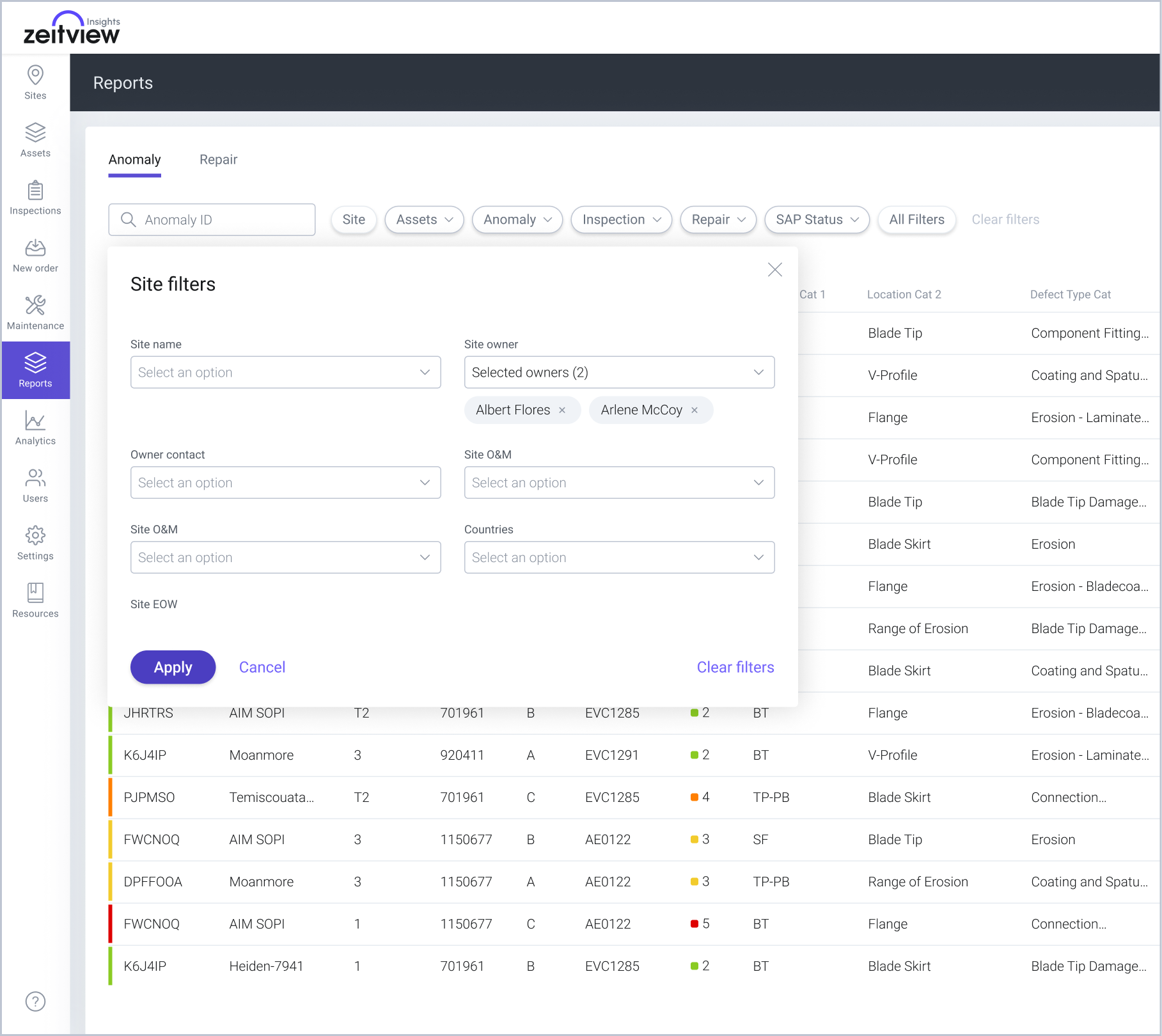1162x1036 pixels.
Task: Open the Sites sidebar icon
Action: [x=35, y=82]
